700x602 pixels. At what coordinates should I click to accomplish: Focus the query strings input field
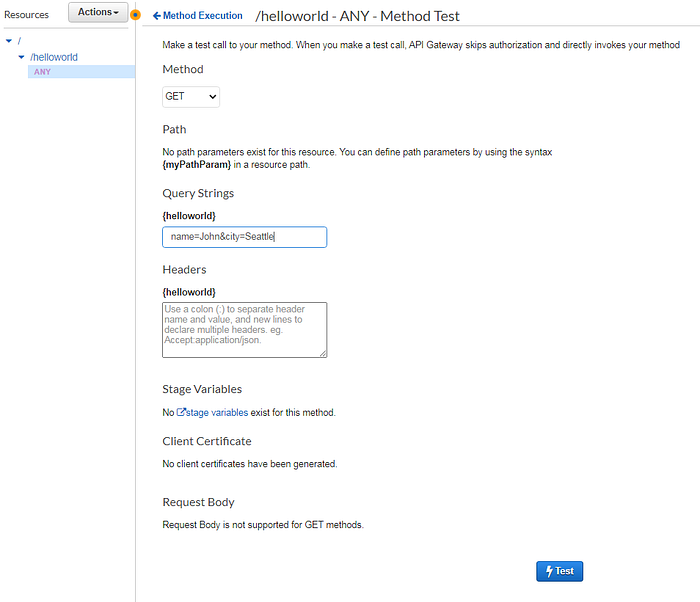coord(244,237)
